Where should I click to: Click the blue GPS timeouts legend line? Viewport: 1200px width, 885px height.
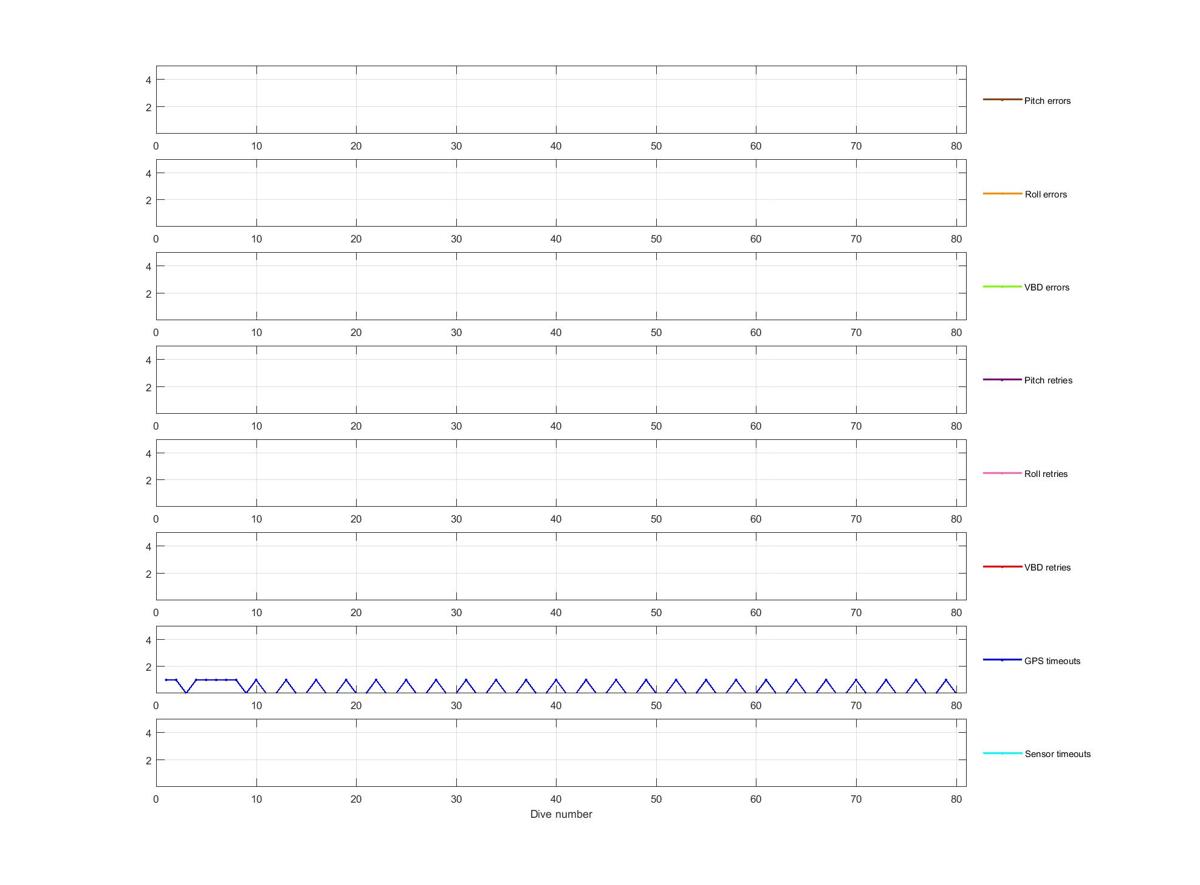pyautogui.click(x=1002, y=660)
